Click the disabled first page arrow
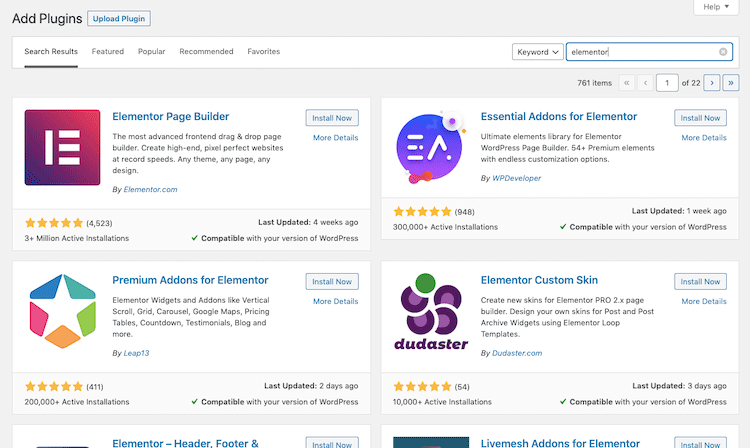 (627, 83)
